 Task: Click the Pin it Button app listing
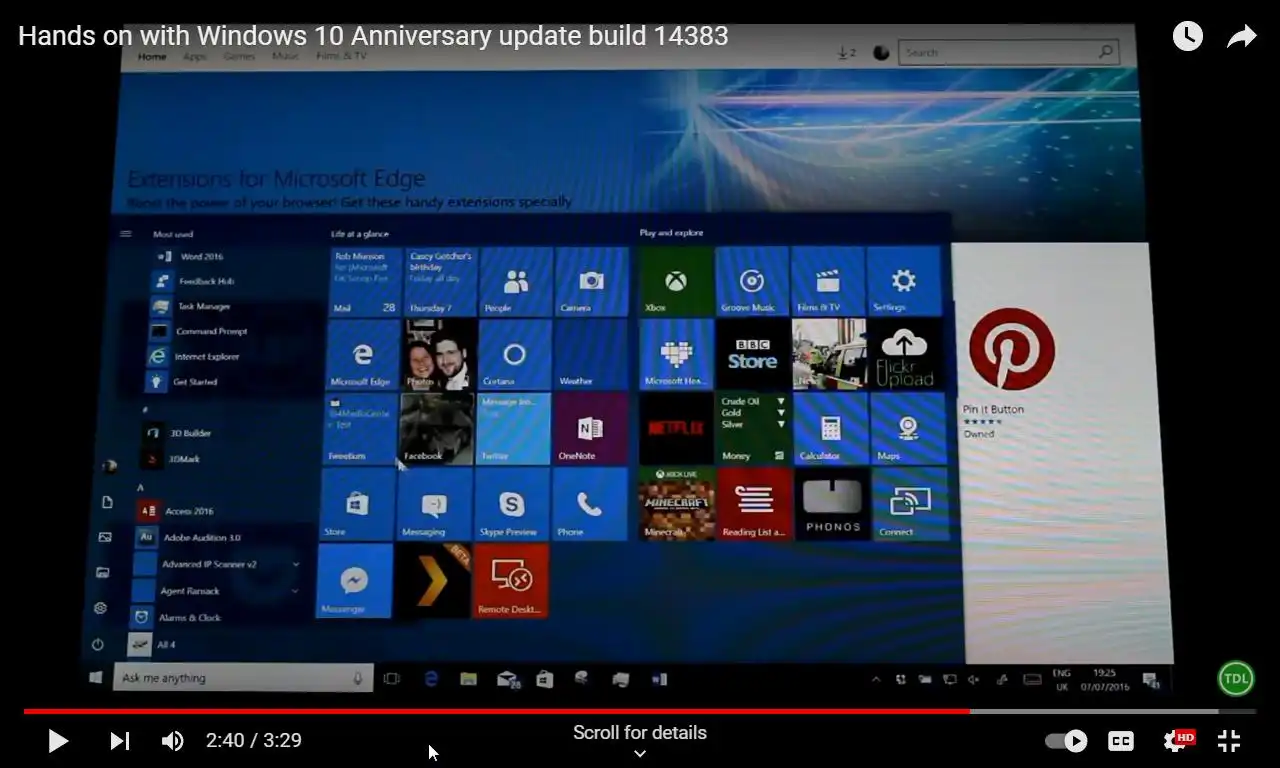coord(1011,372)
